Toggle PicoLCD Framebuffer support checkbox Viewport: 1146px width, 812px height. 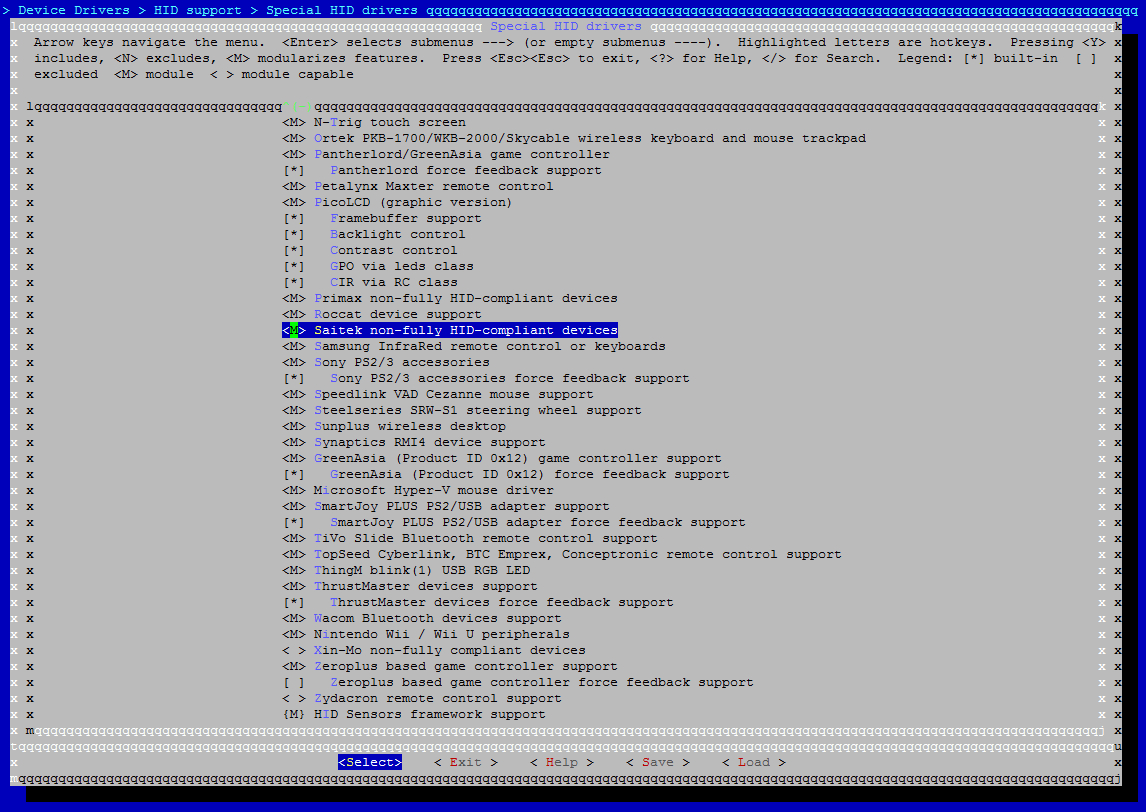[294, 219]
